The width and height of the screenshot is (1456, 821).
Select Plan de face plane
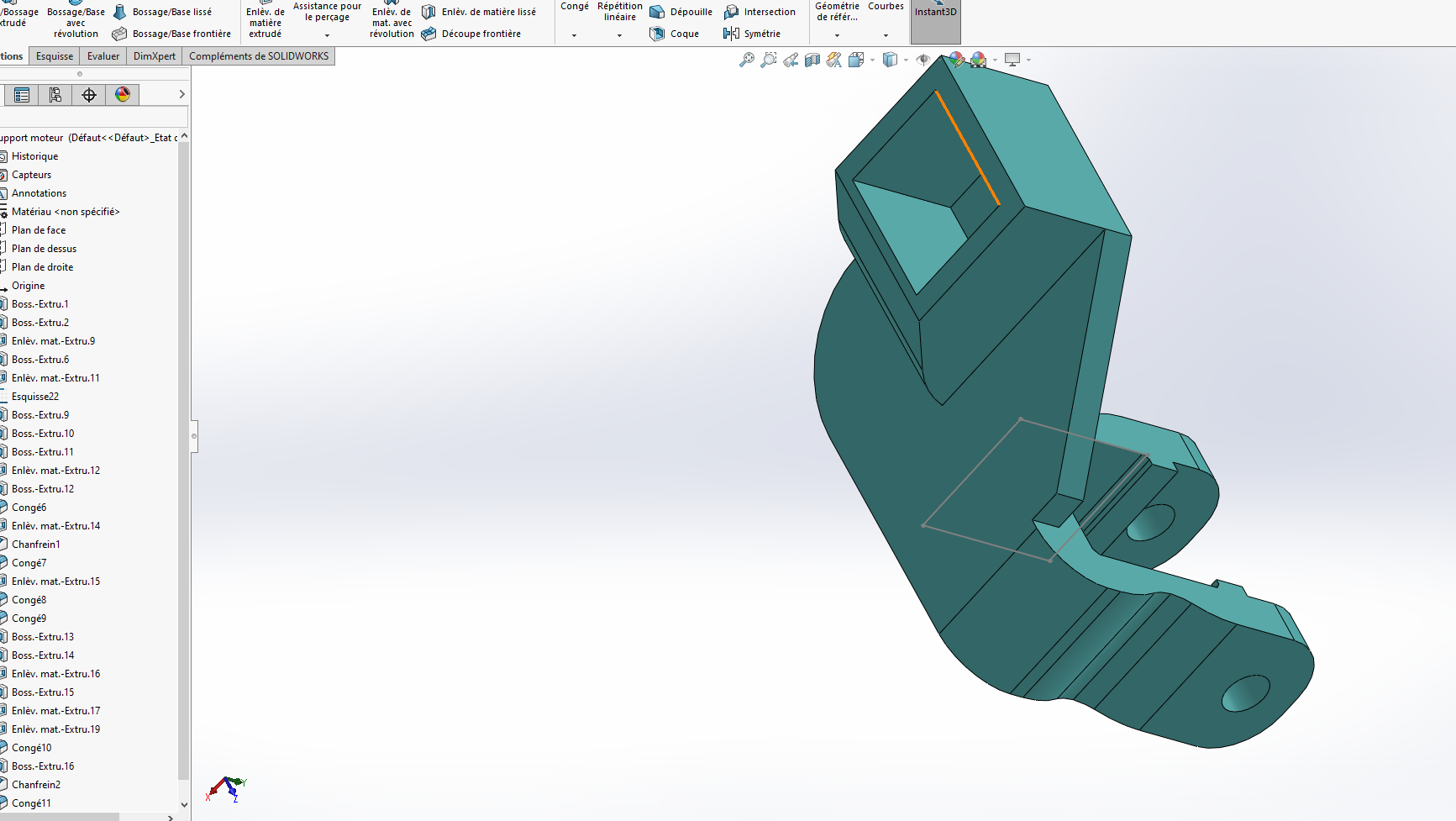click(39, 230)
